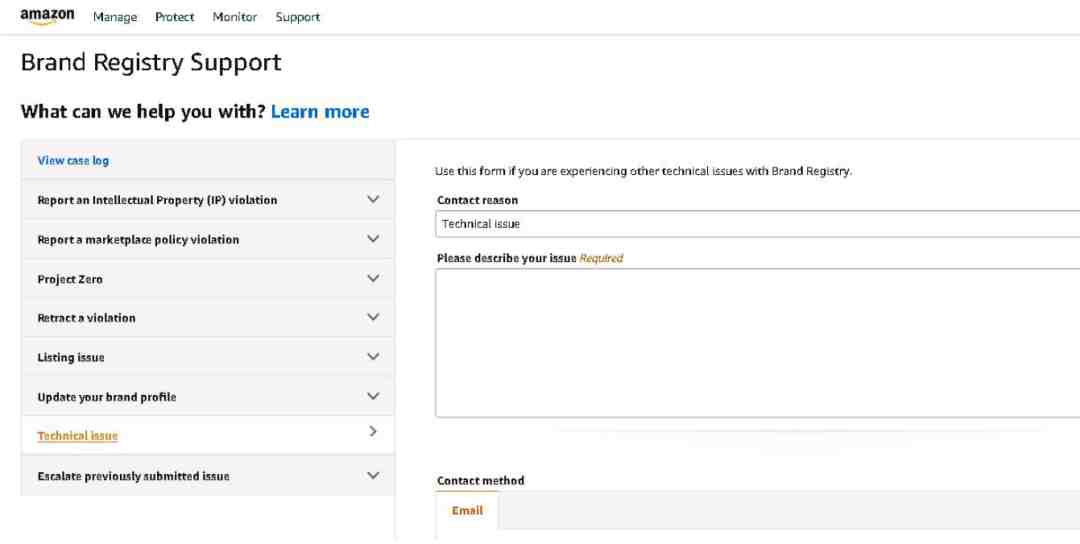This screenshot has width=1080, height=544.
Task: Expand the marketplace policy violation chevron
Action: (373, 239)
